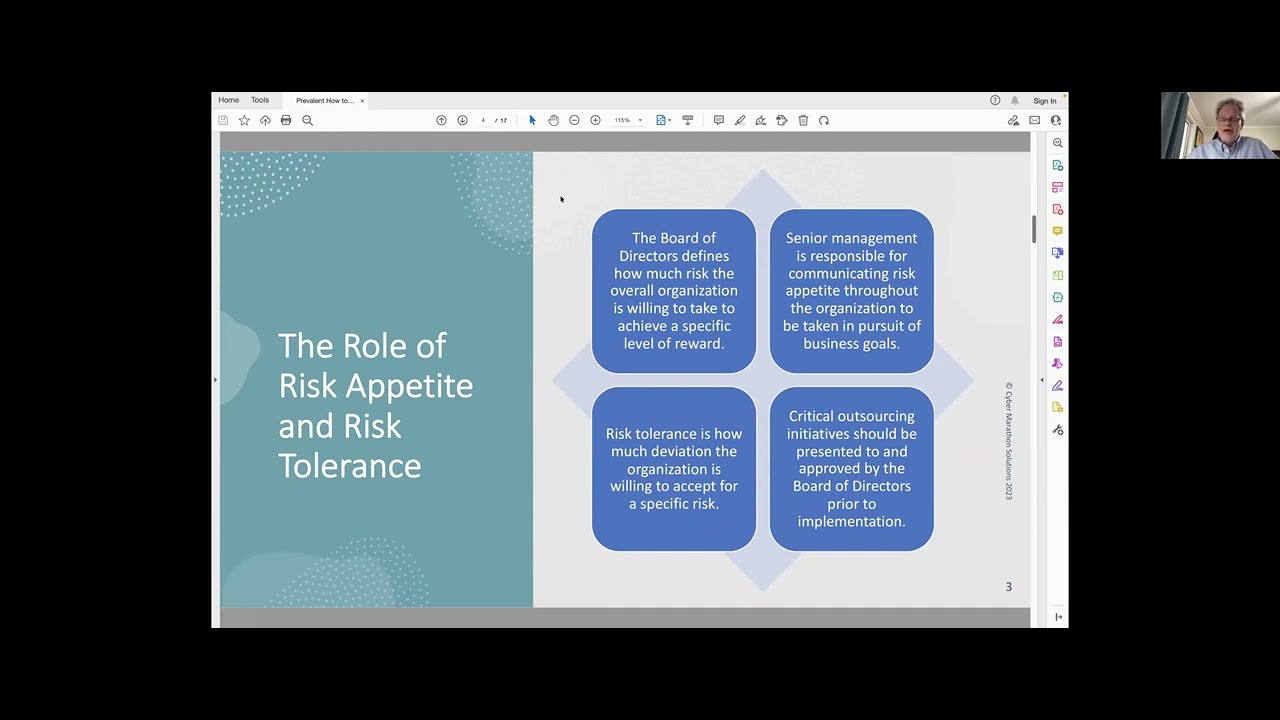The height and width of the screenshot is (720, 1280).
Task: Send file by email envelope icon
Action: tap(1035, 120)
